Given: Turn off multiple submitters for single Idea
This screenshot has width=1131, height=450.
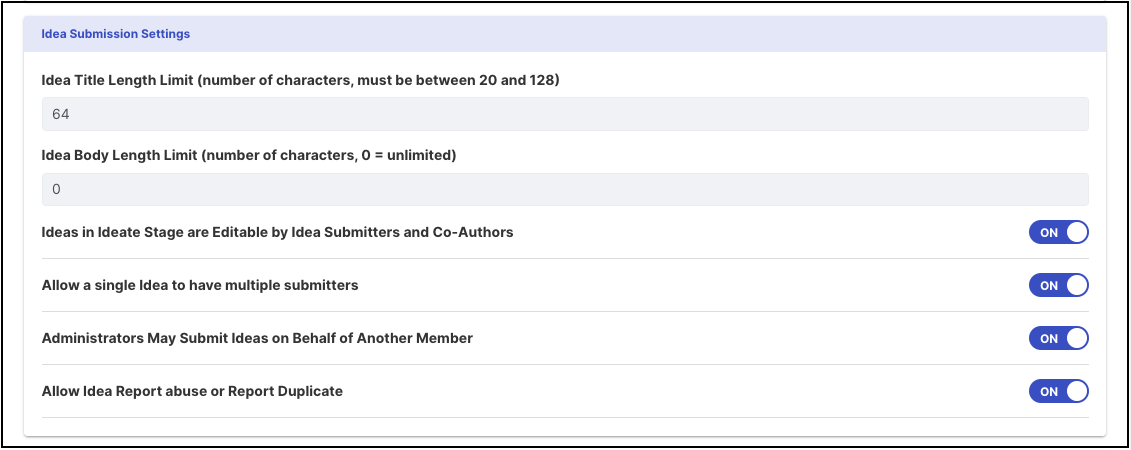Looking at the screenshot, I should pos(1058,285).
